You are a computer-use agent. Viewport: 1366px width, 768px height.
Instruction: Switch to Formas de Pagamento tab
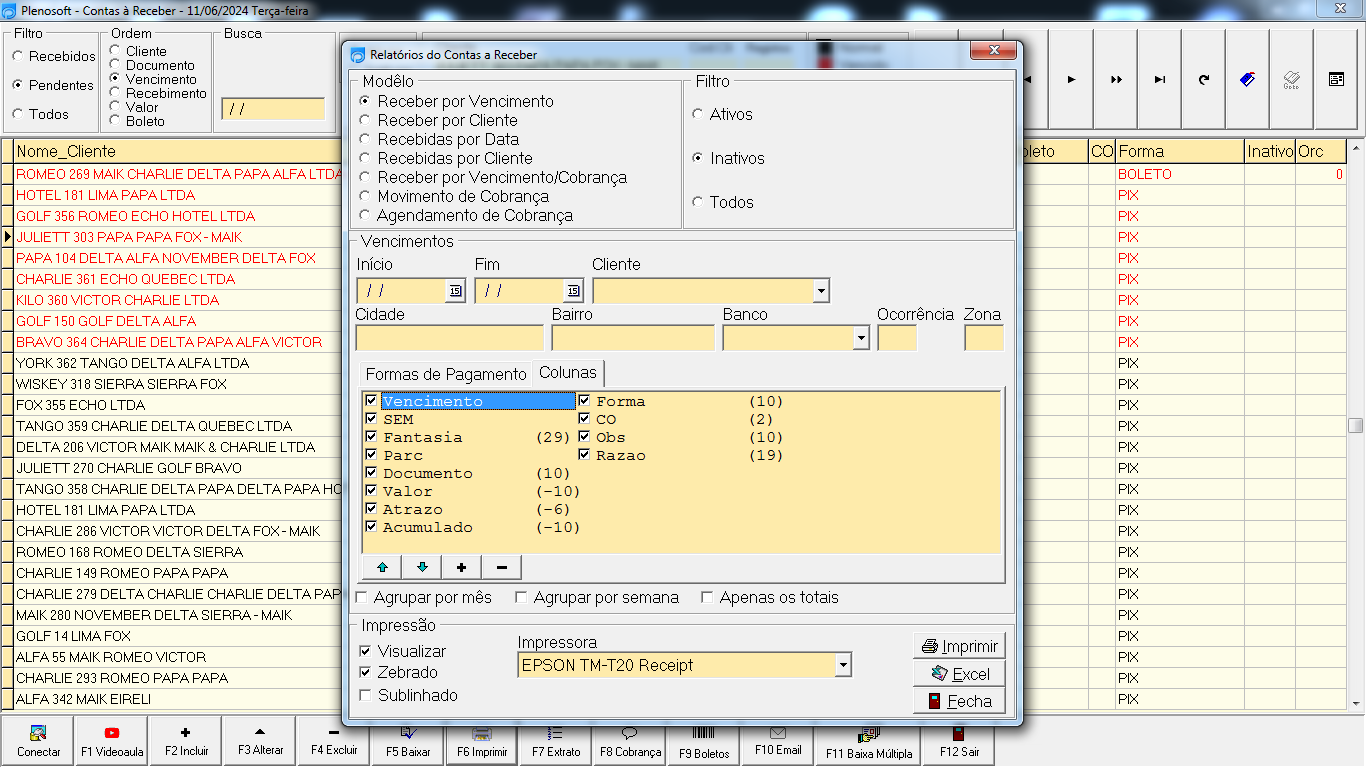pos(446,374)
